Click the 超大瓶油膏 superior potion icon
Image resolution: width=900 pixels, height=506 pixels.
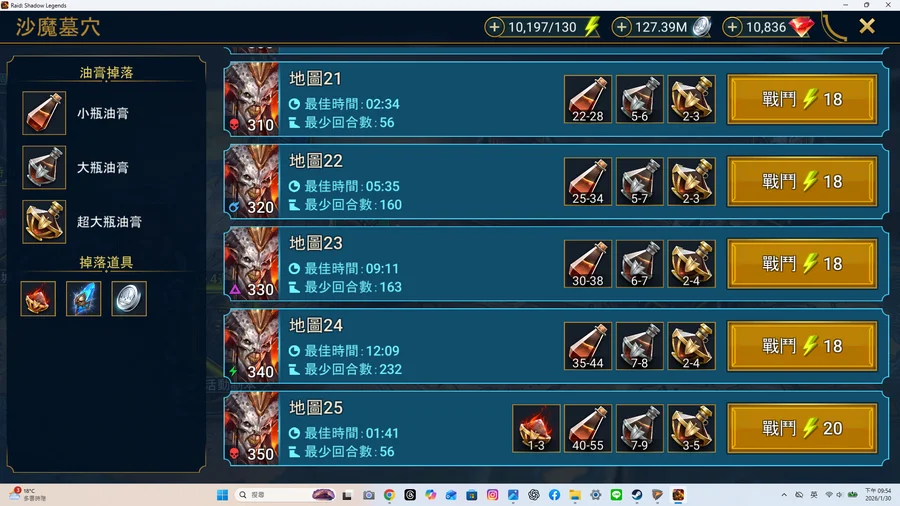point(44,222)
